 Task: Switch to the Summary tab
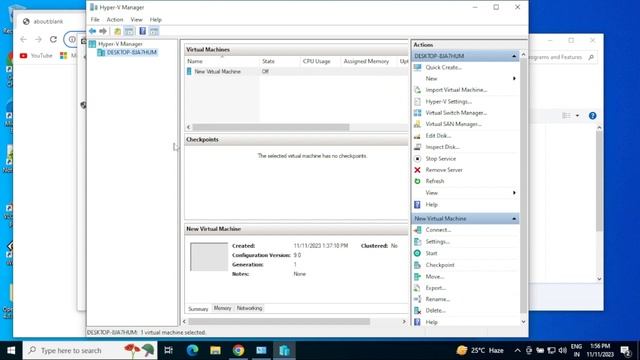click(198, 309)
